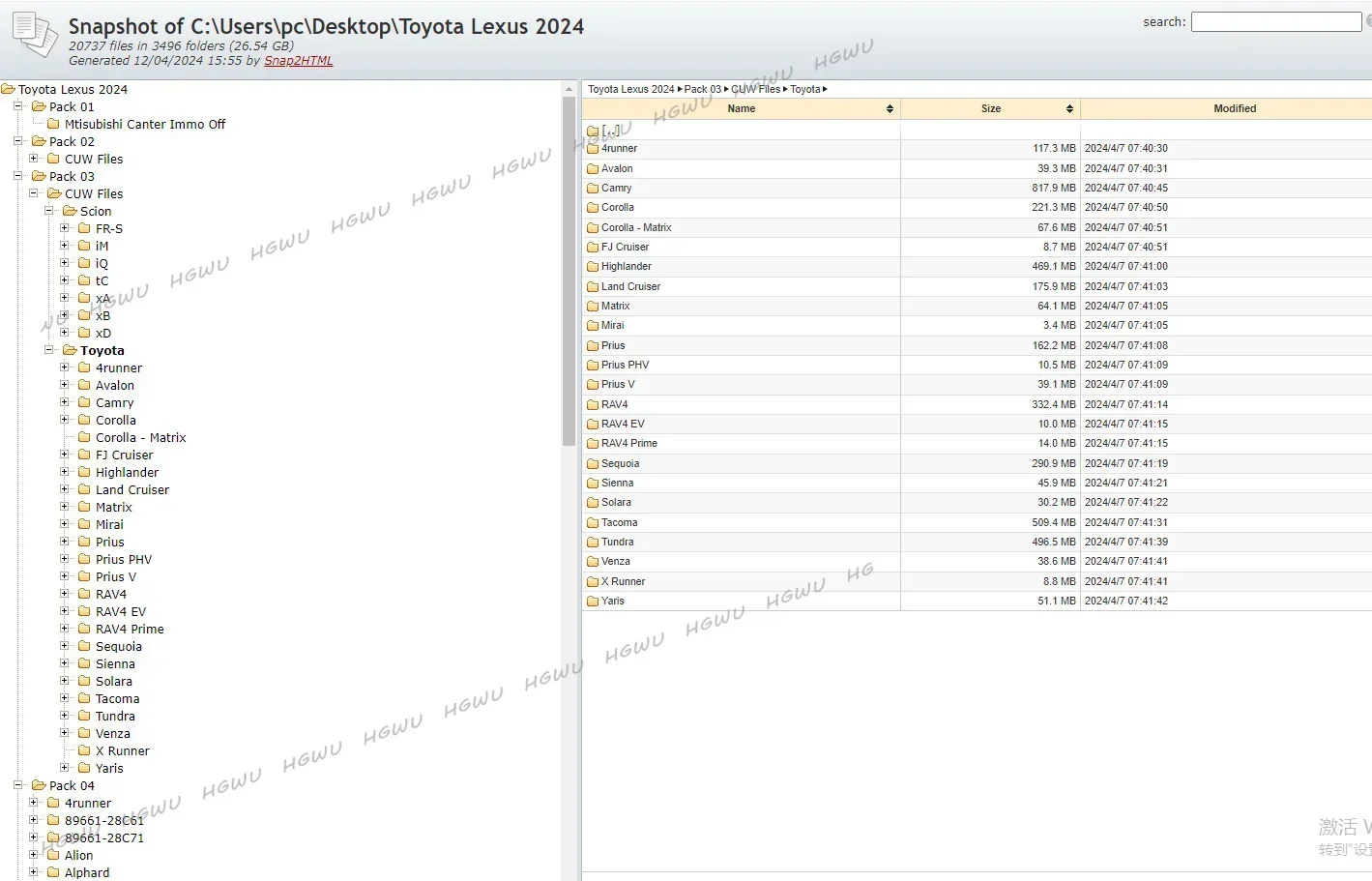
Task: Collapse the Toyota tree node
Action: [x=48, y=350]
